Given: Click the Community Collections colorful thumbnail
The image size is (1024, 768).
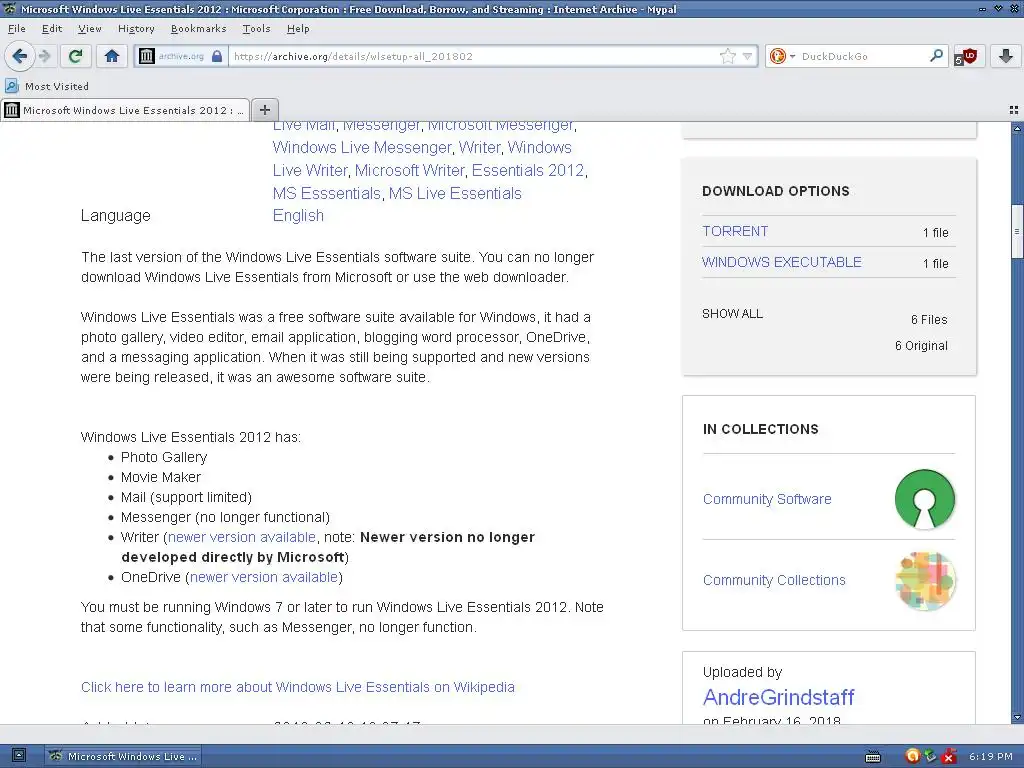Looking at the screenshot, I should tap(925, 581).
